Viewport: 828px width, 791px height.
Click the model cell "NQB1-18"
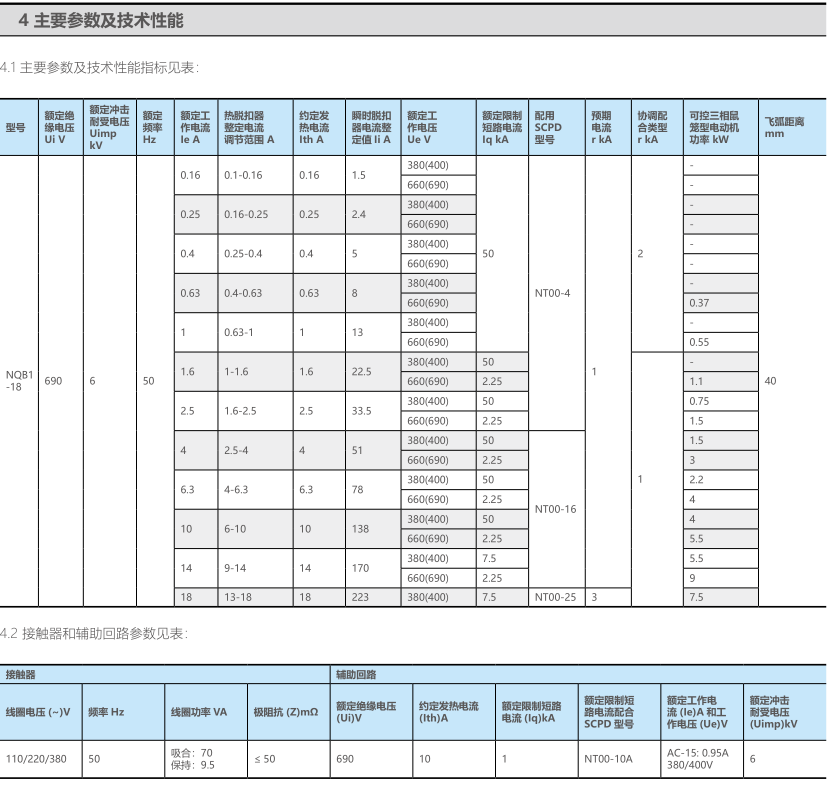[x=20, y=381]
